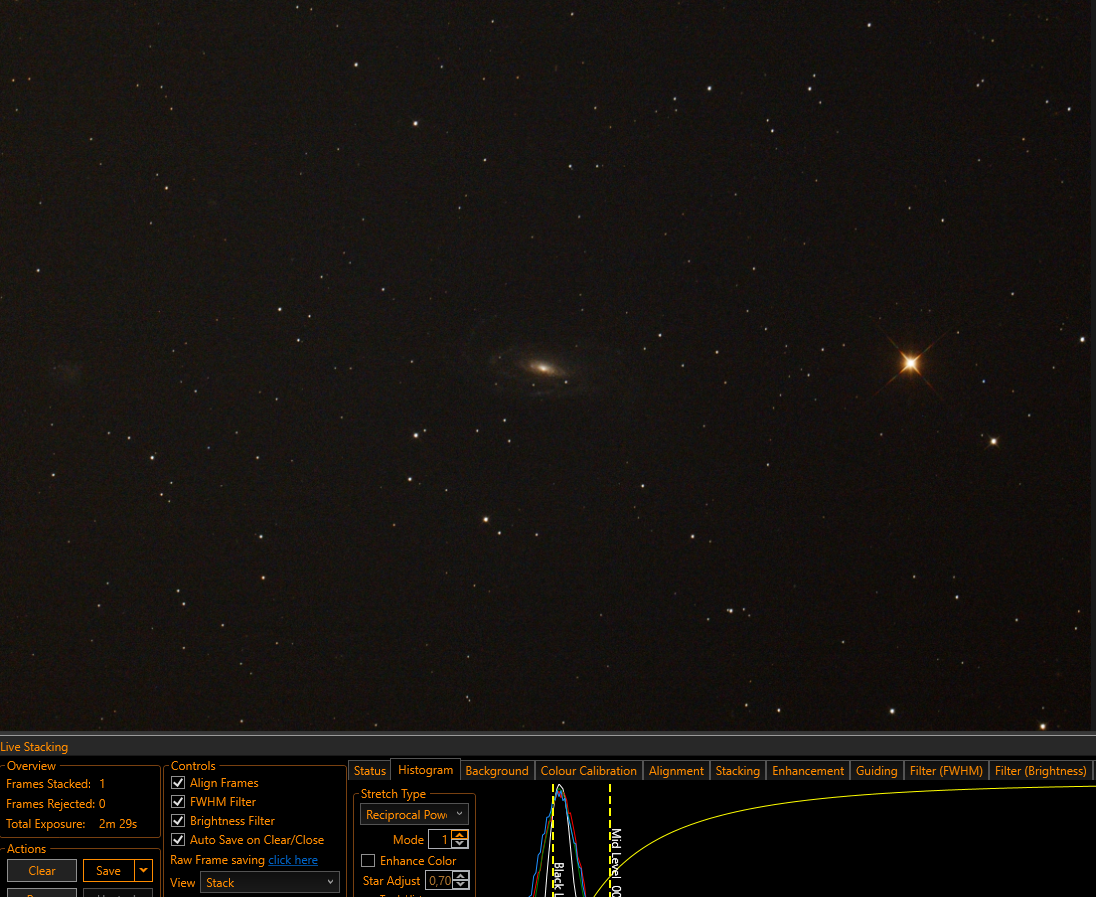Disable the Brightness Filter checkbox
1096x897 pixels.
[178, 821]
